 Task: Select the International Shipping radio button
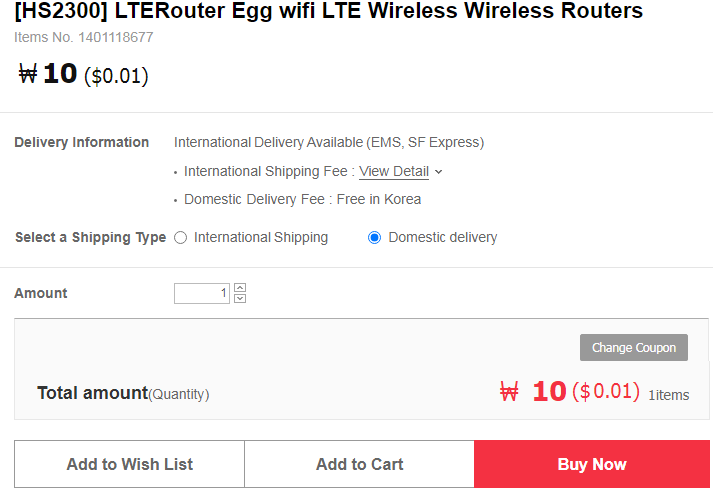point(181,237)
